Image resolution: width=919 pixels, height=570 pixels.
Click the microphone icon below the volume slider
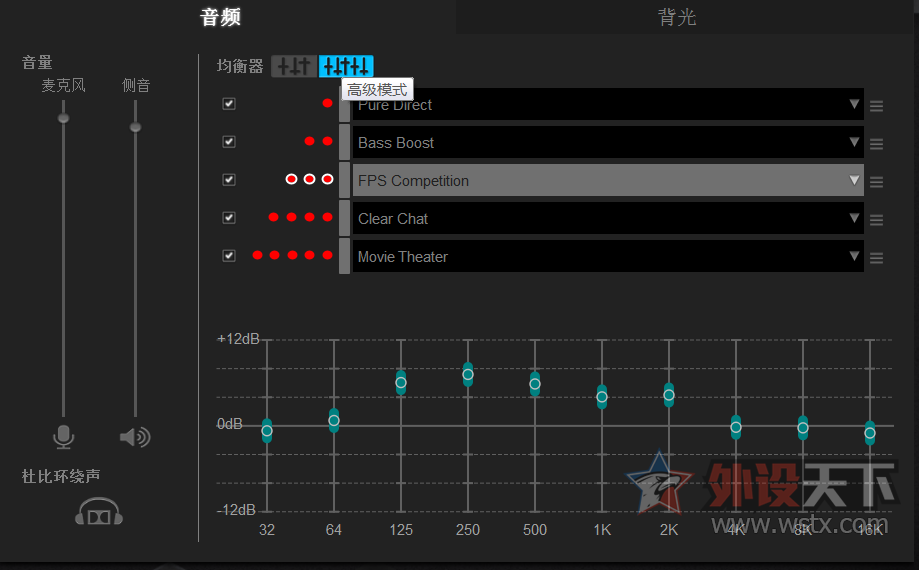point(63,437)
